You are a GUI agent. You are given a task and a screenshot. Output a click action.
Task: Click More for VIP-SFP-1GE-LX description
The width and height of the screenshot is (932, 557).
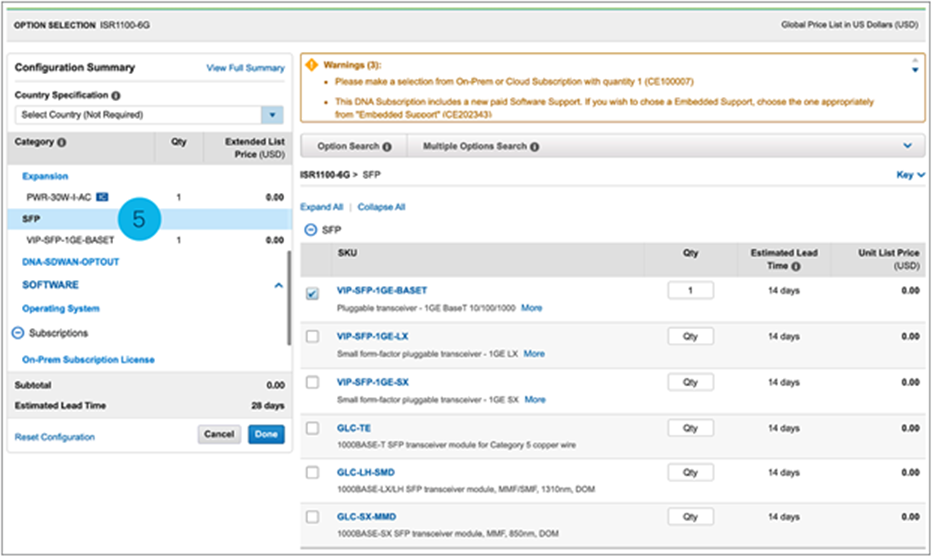click(534, 354)
